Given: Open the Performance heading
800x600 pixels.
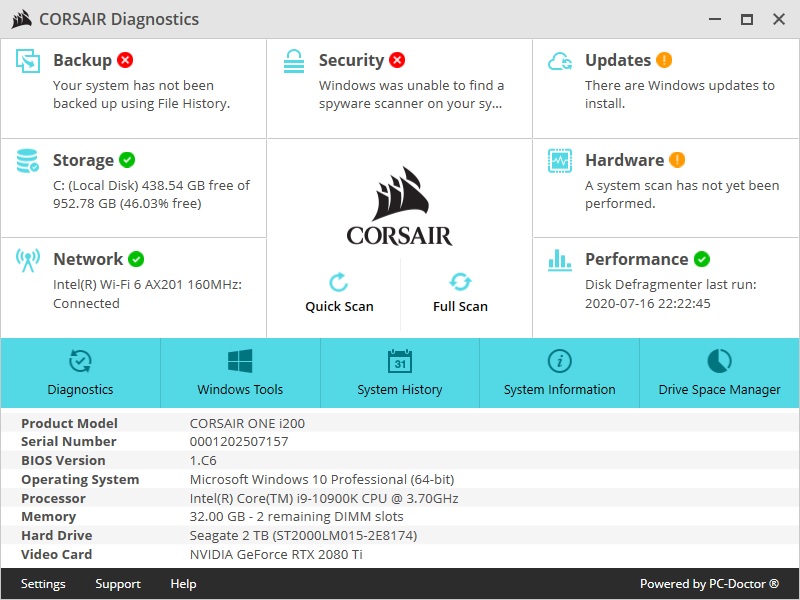Looking at the screenshot, I should (637, 259).
